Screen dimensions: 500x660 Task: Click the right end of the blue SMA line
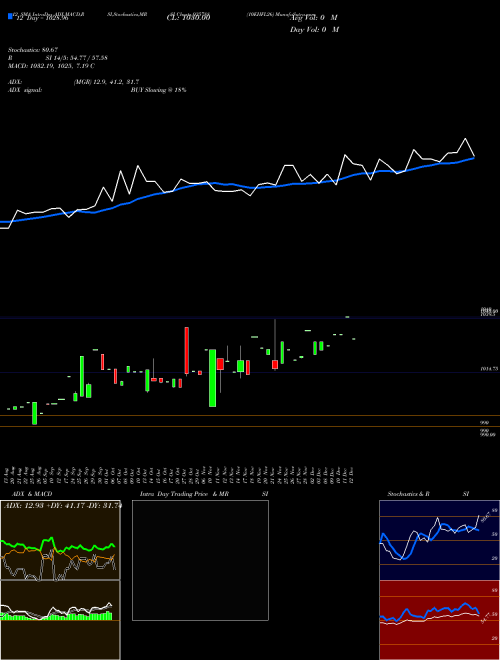474,158
